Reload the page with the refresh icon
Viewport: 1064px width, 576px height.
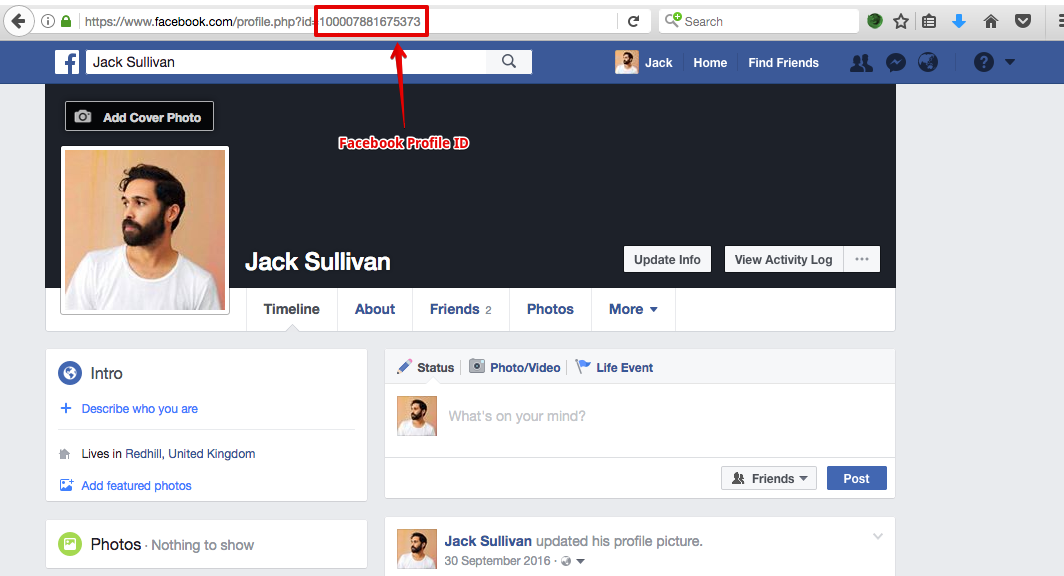tap(633, 21)
